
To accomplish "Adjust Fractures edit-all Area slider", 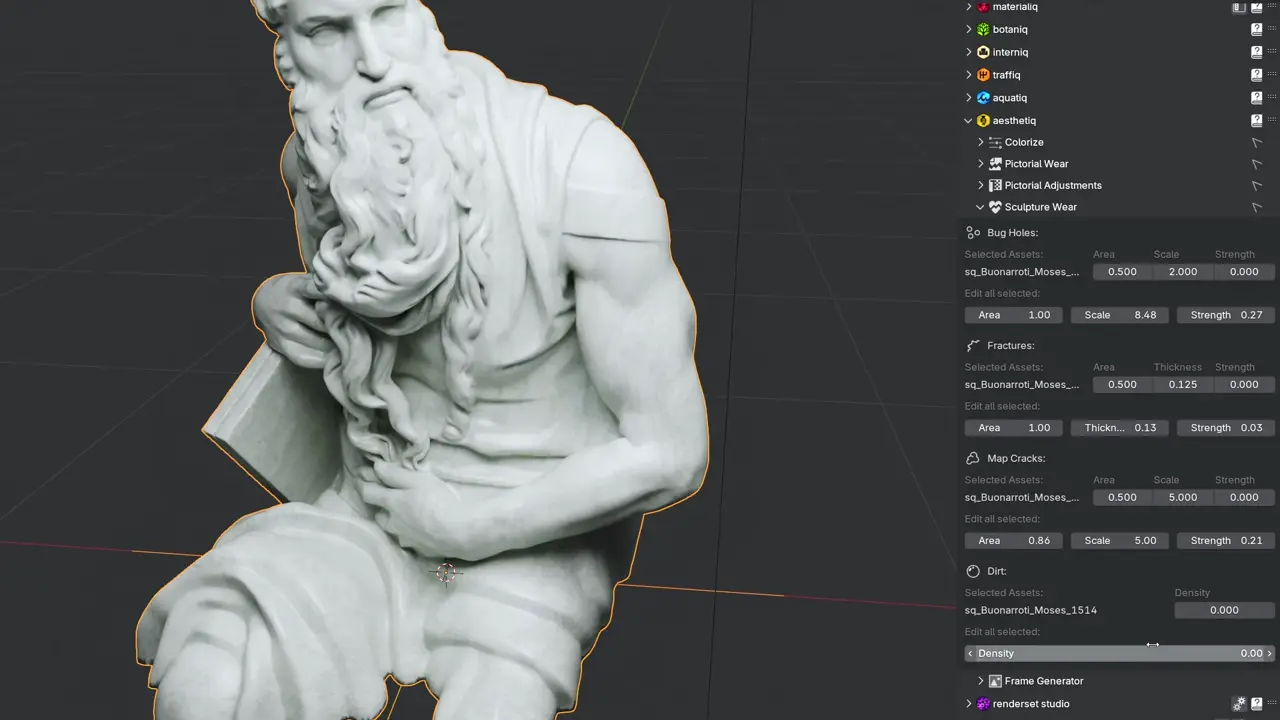I will (1014, 428).
